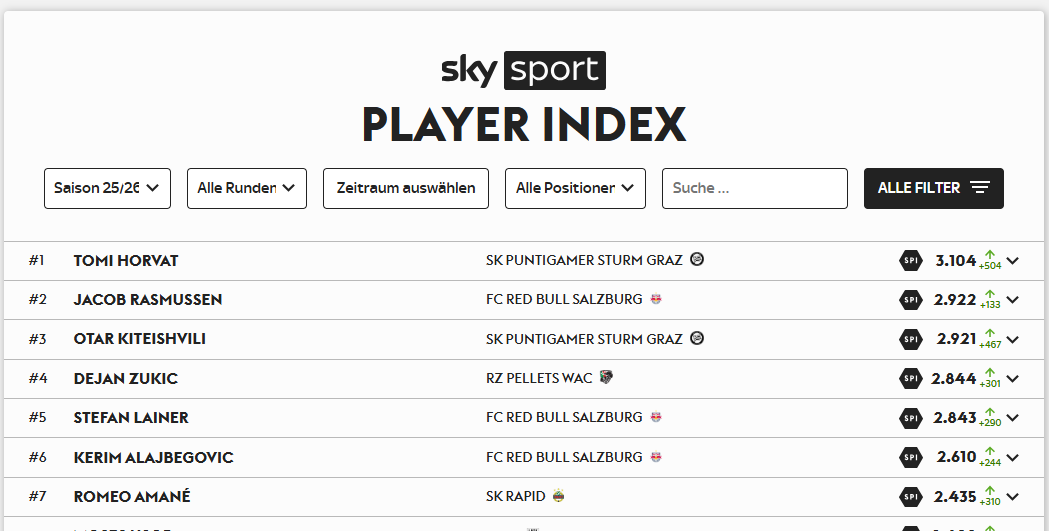Click the Sturm Graz crest beside Tomi Horvat

[697, 260]
